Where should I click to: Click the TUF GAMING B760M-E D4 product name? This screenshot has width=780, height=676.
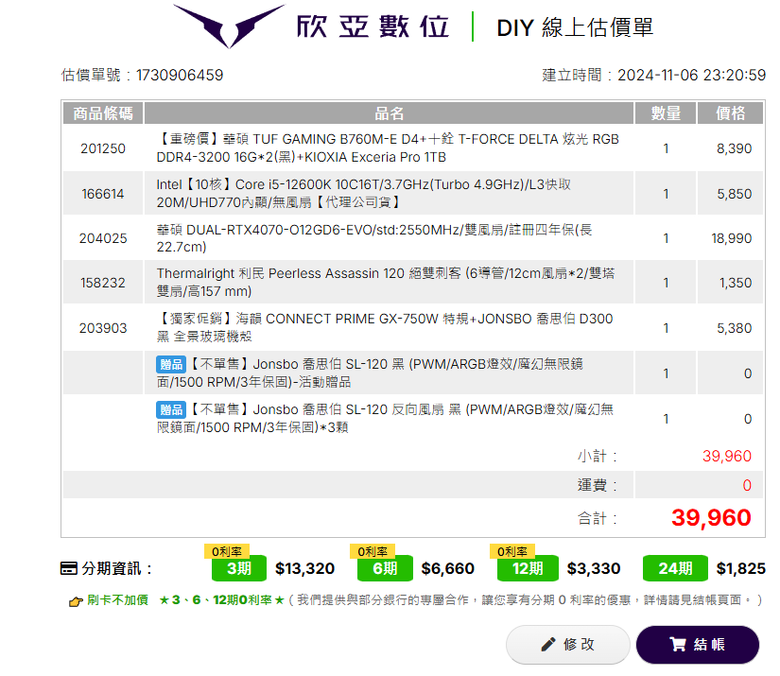click(388, 148)
